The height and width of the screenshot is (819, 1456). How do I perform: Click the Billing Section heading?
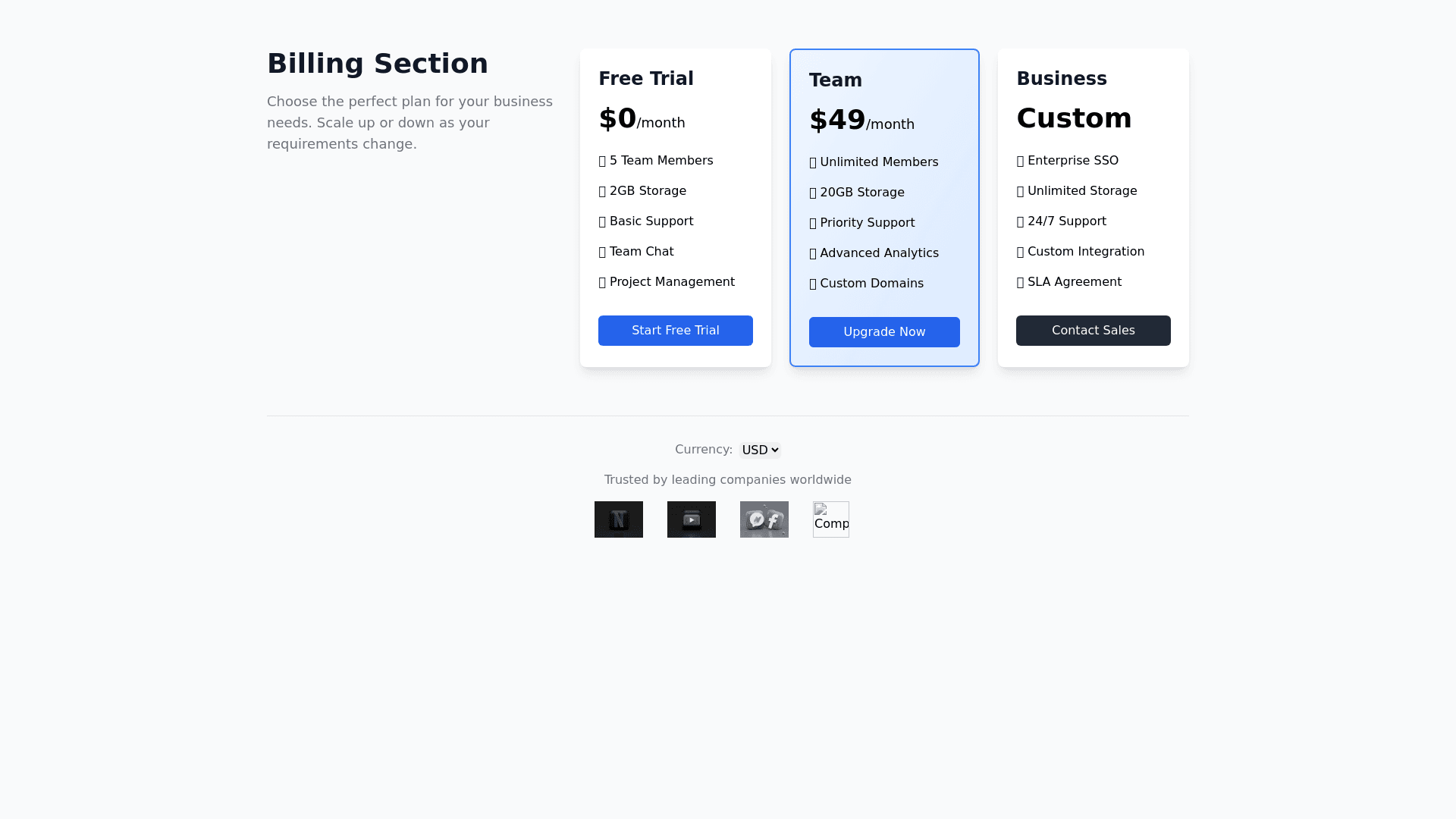[378, 64]
